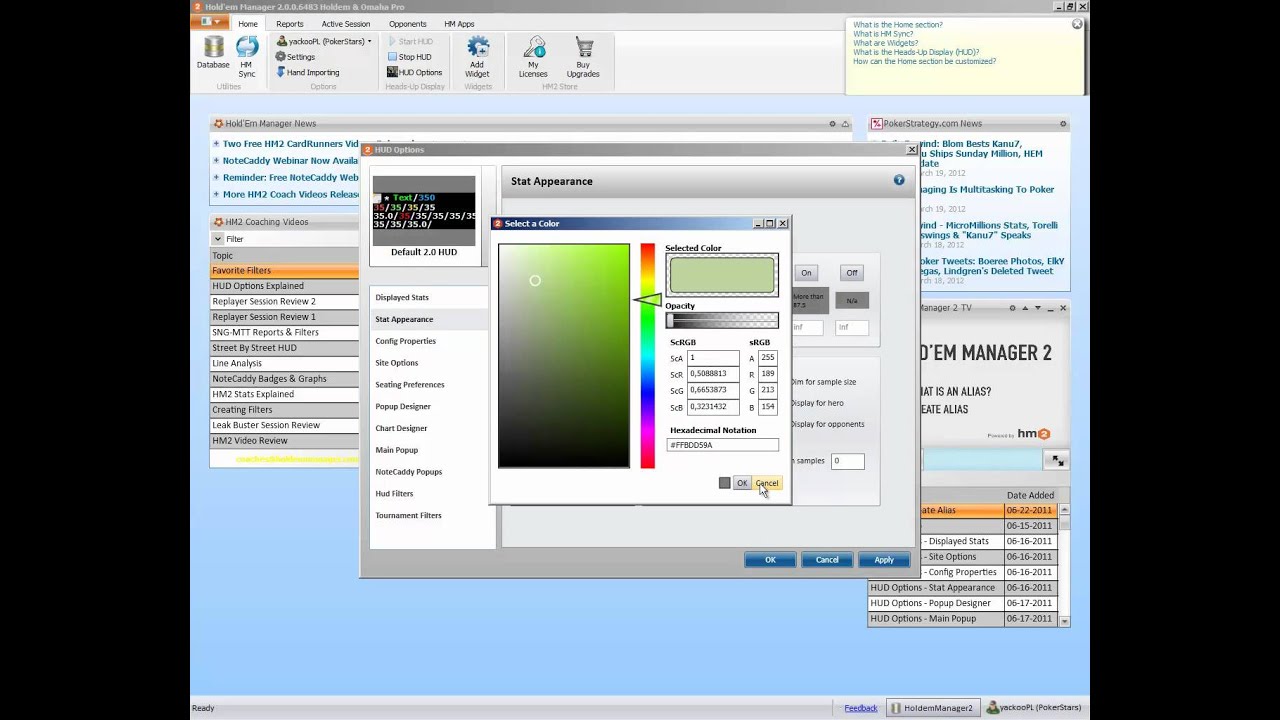1280x720 pixels.
Task: Click up arrow on Manager 2 TV widget
Action: pyautogui.click(x=1025, y=308)
